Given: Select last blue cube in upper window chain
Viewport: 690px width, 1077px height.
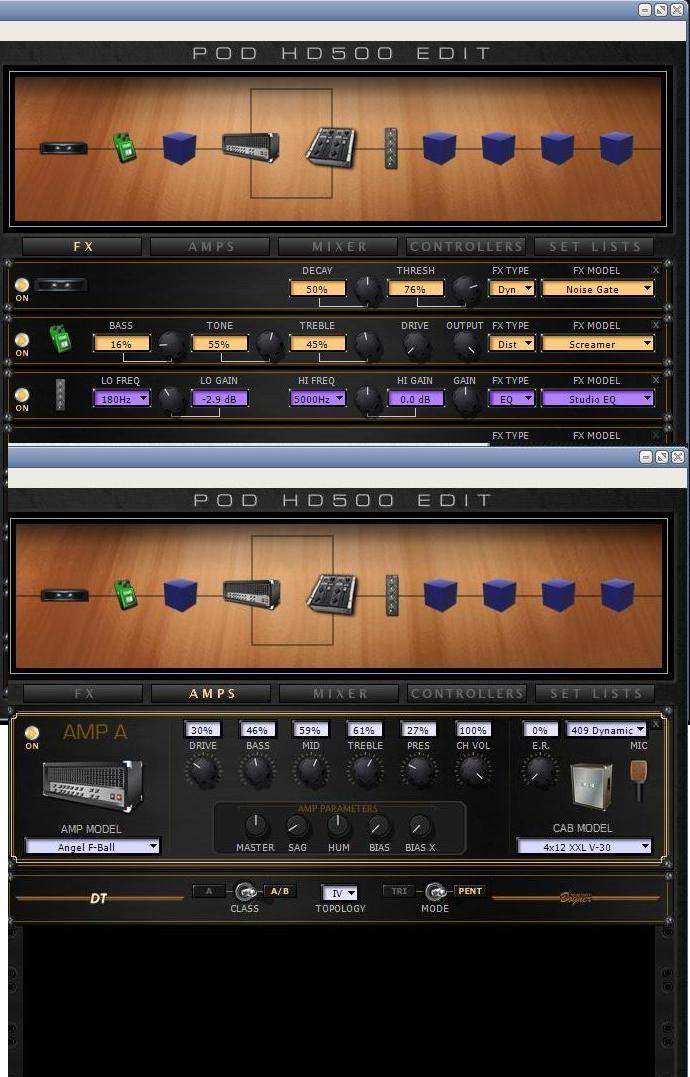Looking at the screenshot, I should [x=617, y=148].
